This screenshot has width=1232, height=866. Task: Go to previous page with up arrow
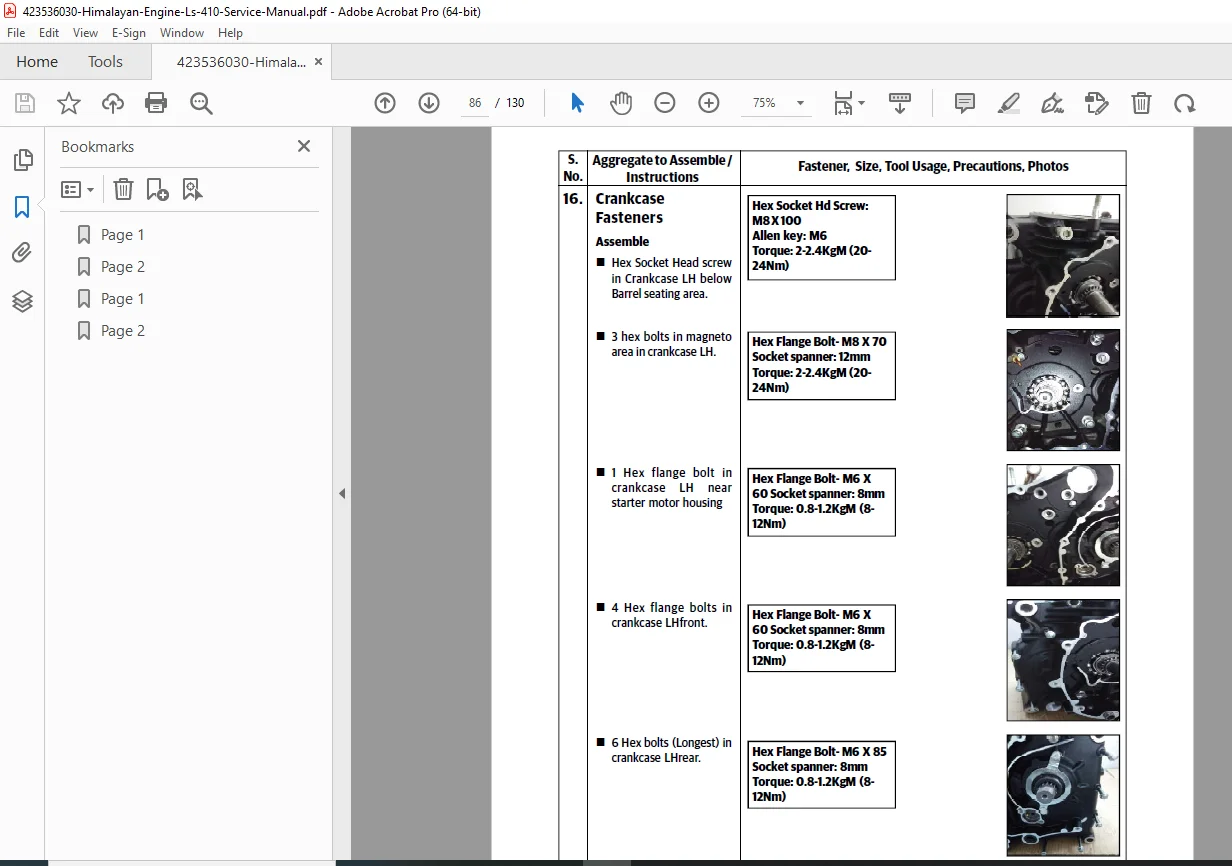click(x=385, y=103)
